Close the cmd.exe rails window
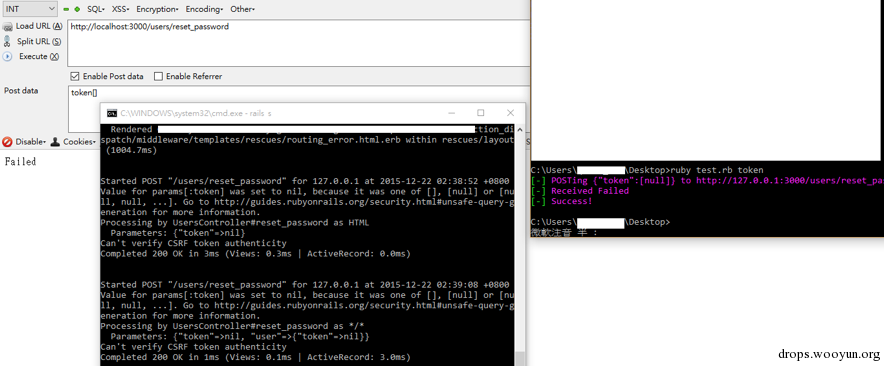 (510, 113)
